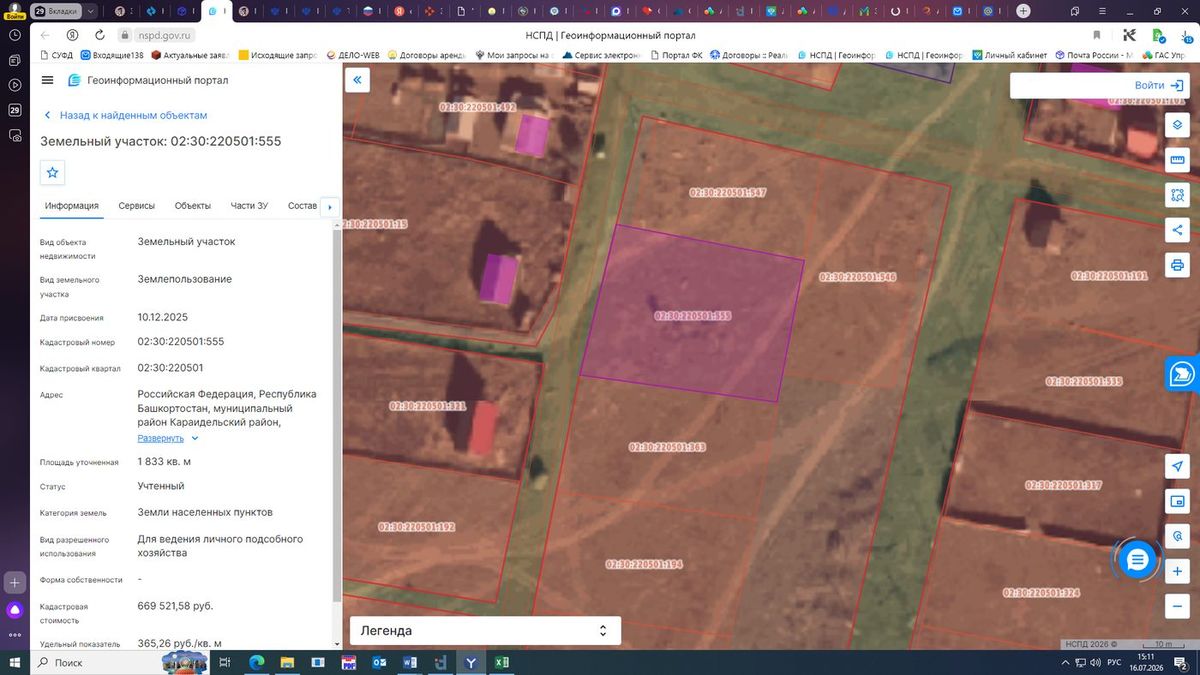Screen dimensions: 1200x675
Task: Click the cadastral number value 02:30:220501:555
Action: (180, 341)
